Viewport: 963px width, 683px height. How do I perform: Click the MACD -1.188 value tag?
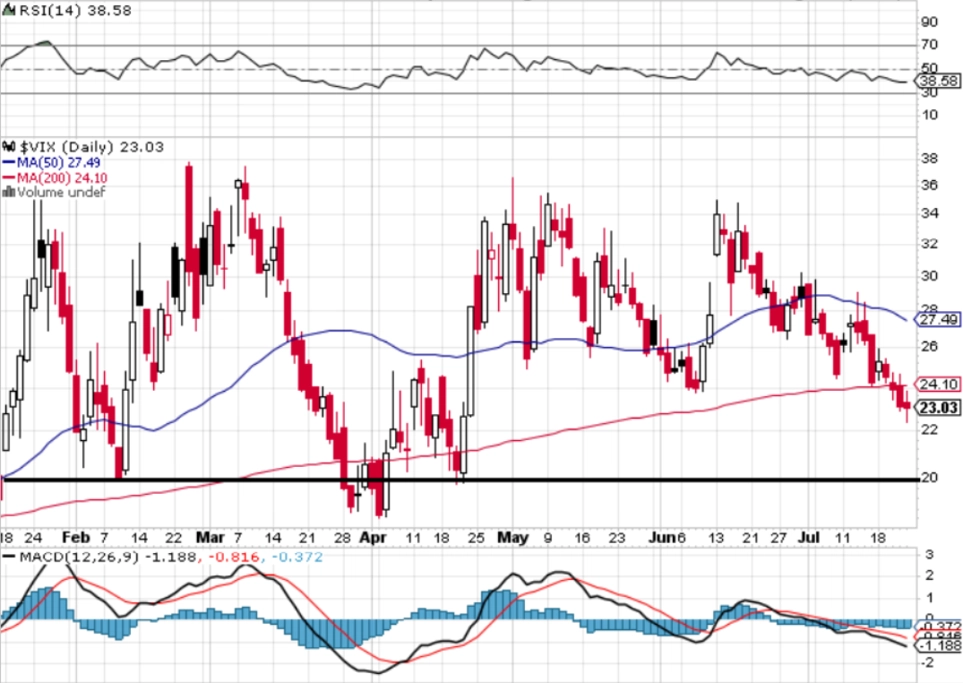pos(938,646)
